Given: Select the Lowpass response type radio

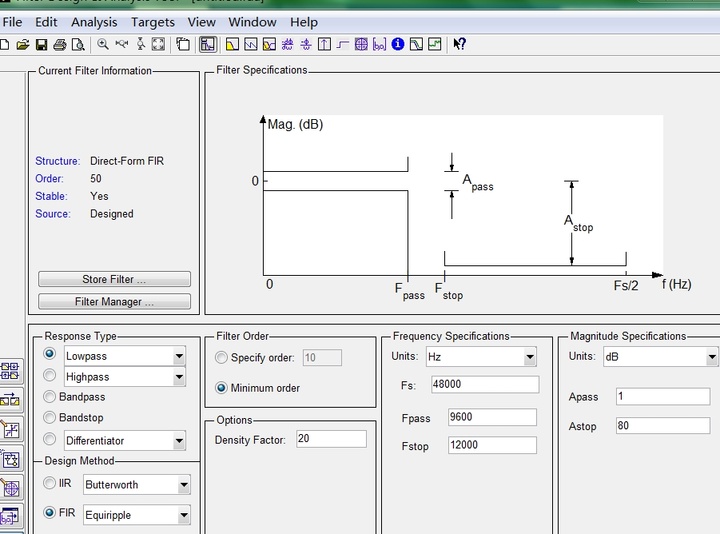Looking at the screenshot, I should (50, 354).
